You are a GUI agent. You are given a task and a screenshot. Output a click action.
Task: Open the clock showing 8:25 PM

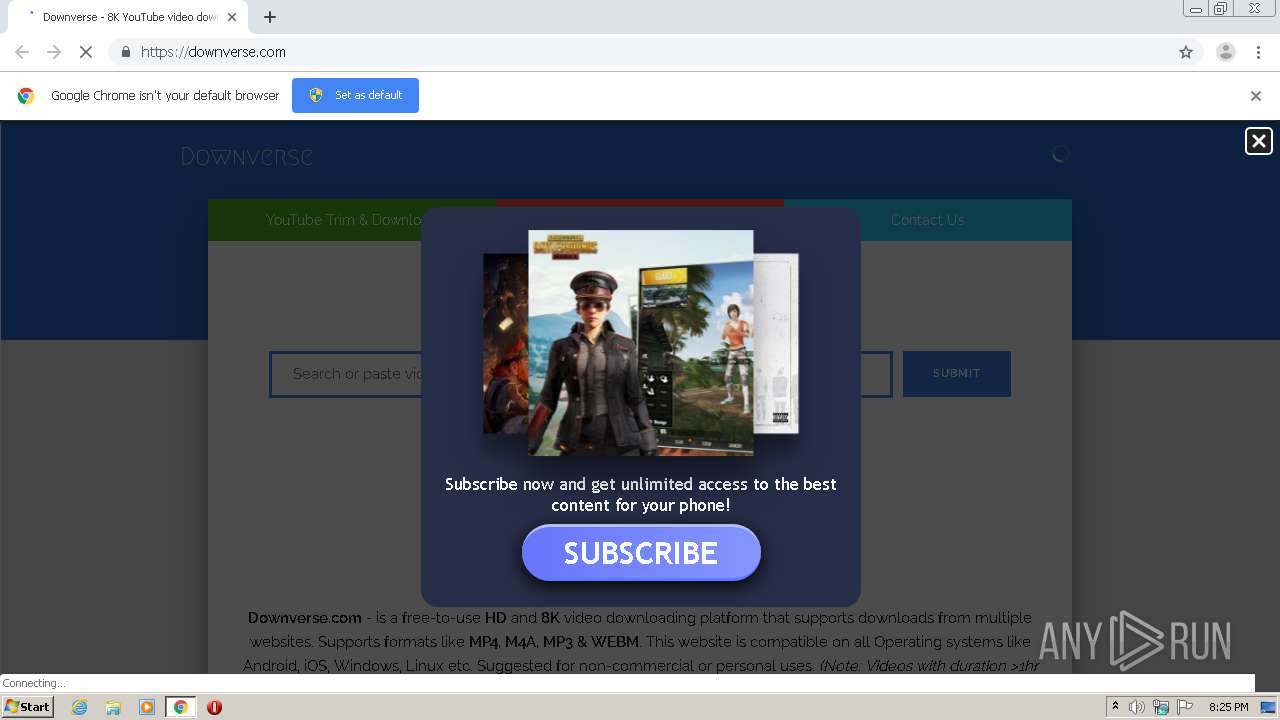1228,707
